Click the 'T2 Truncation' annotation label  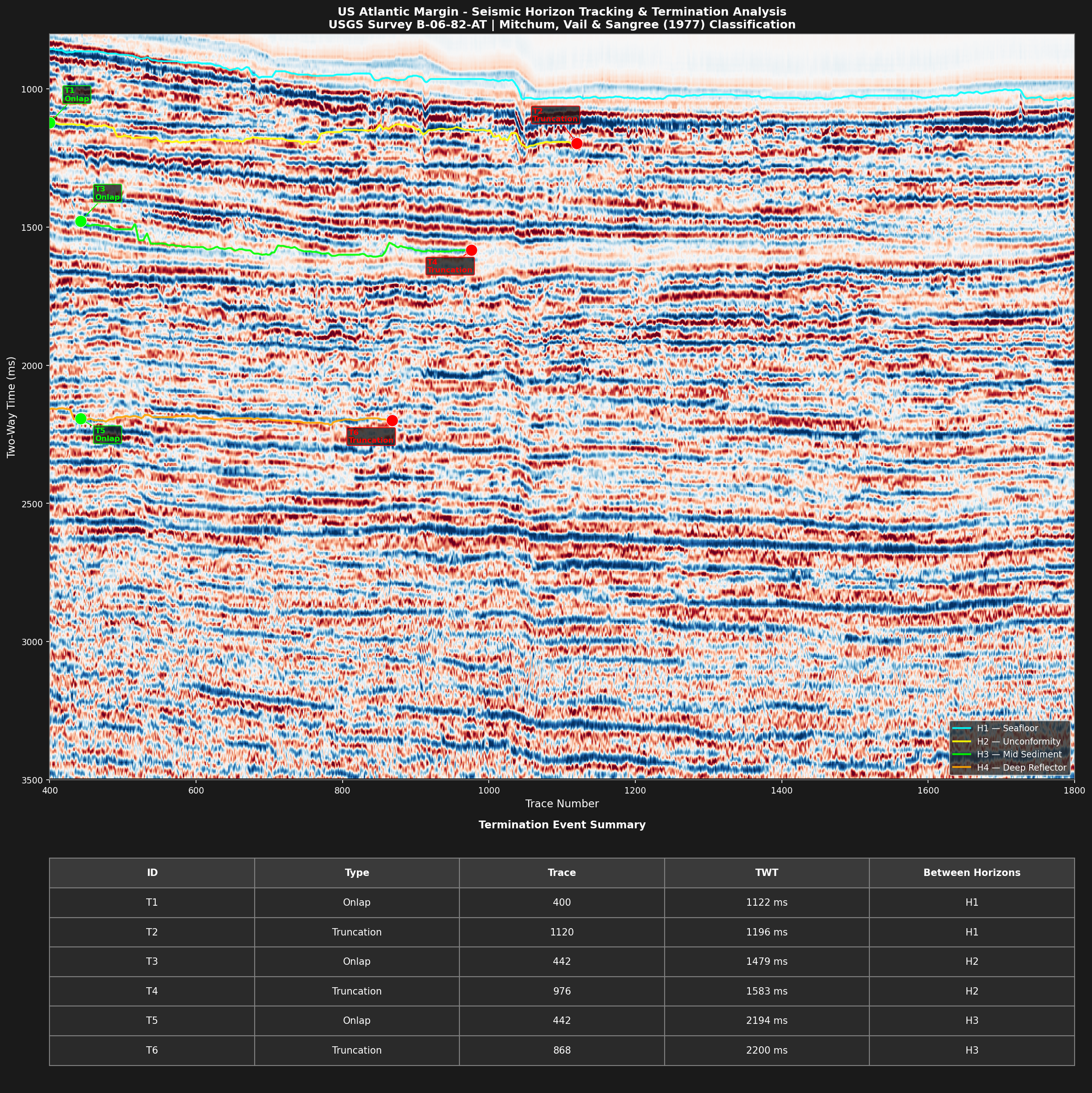[x=555, y=115]
